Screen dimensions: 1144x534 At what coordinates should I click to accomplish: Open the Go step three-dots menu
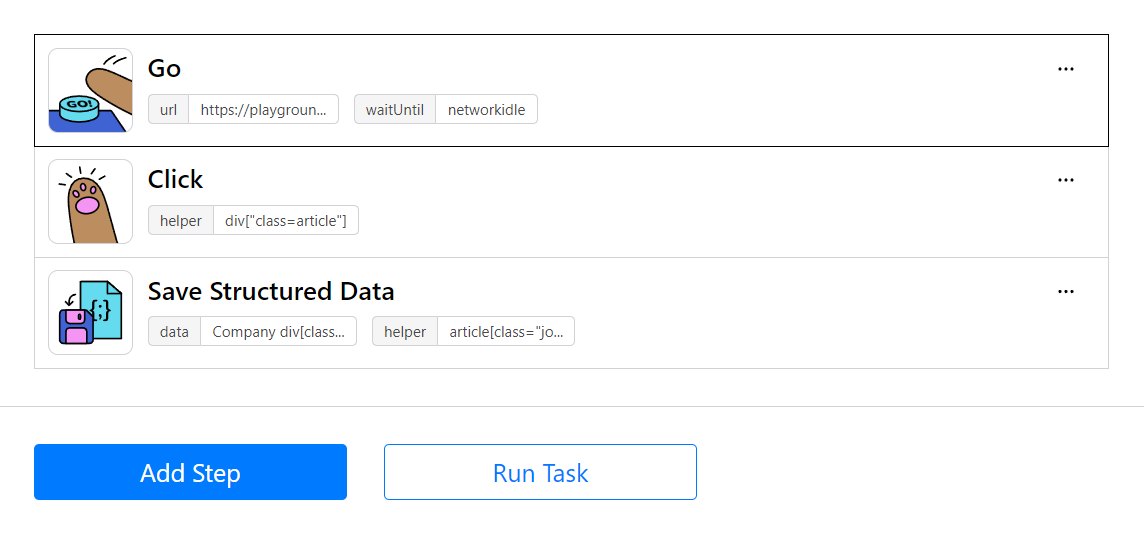click(x=1066, y=69)
